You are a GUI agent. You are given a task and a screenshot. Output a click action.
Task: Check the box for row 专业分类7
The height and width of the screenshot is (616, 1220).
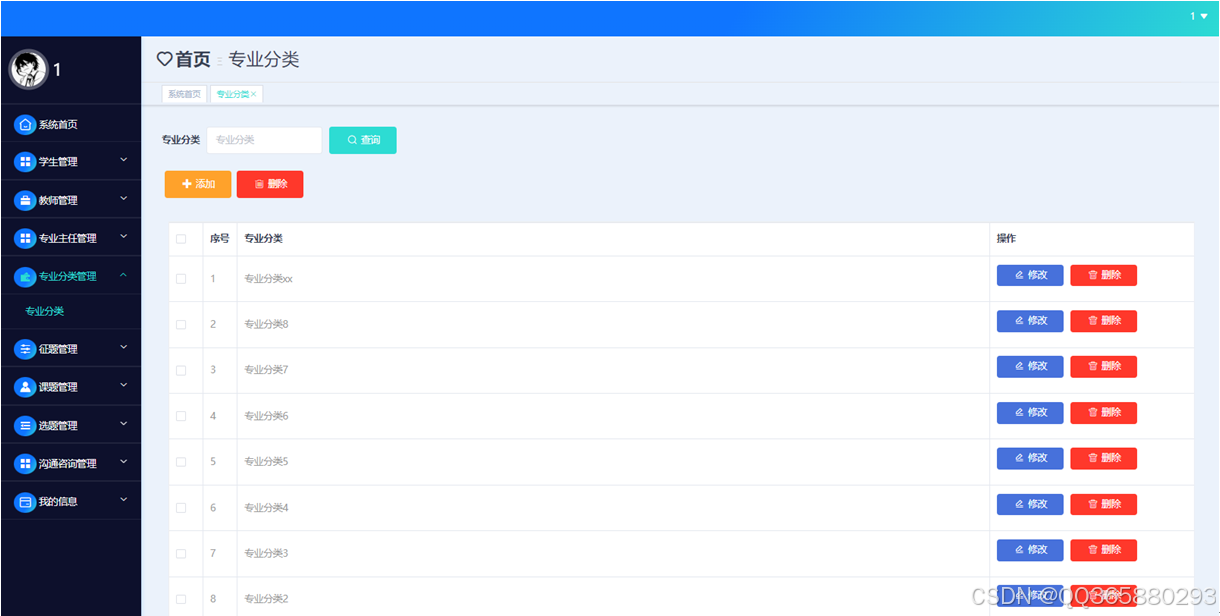pos(181,370)
